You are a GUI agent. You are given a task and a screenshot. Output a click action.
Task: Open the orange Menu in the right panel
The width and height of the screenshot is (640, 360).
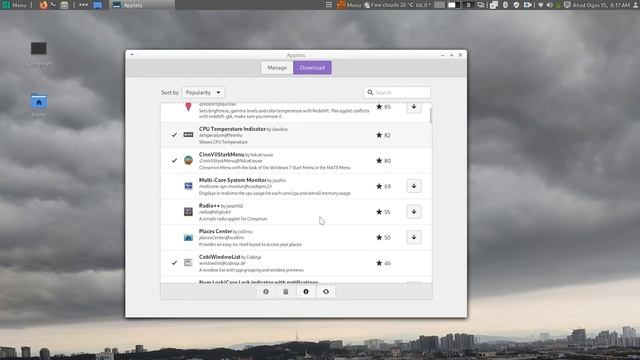[x=349, y=5]
